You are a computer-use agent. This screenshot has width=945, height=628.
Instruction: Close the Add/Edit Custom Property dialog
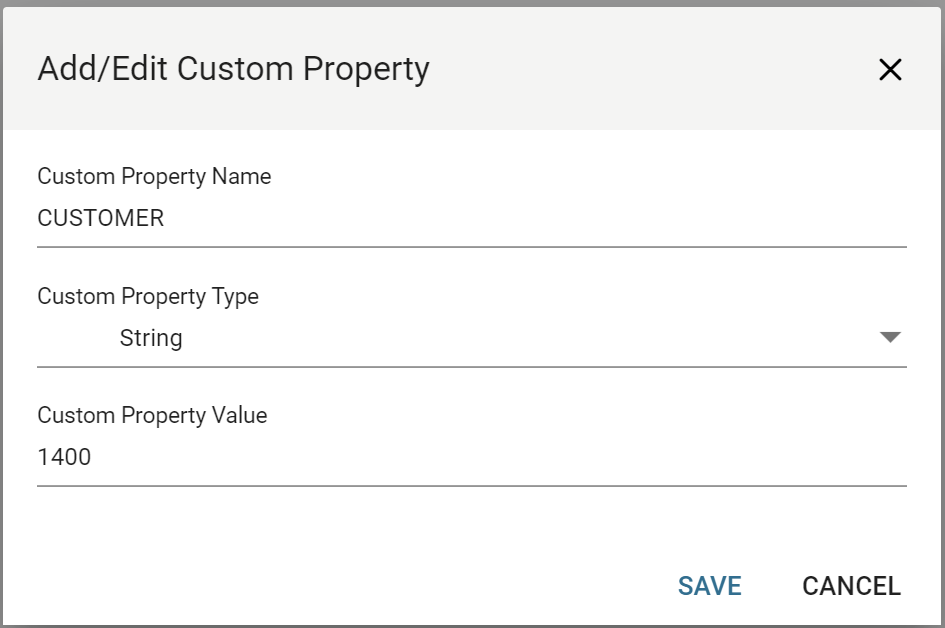point(889,70)
